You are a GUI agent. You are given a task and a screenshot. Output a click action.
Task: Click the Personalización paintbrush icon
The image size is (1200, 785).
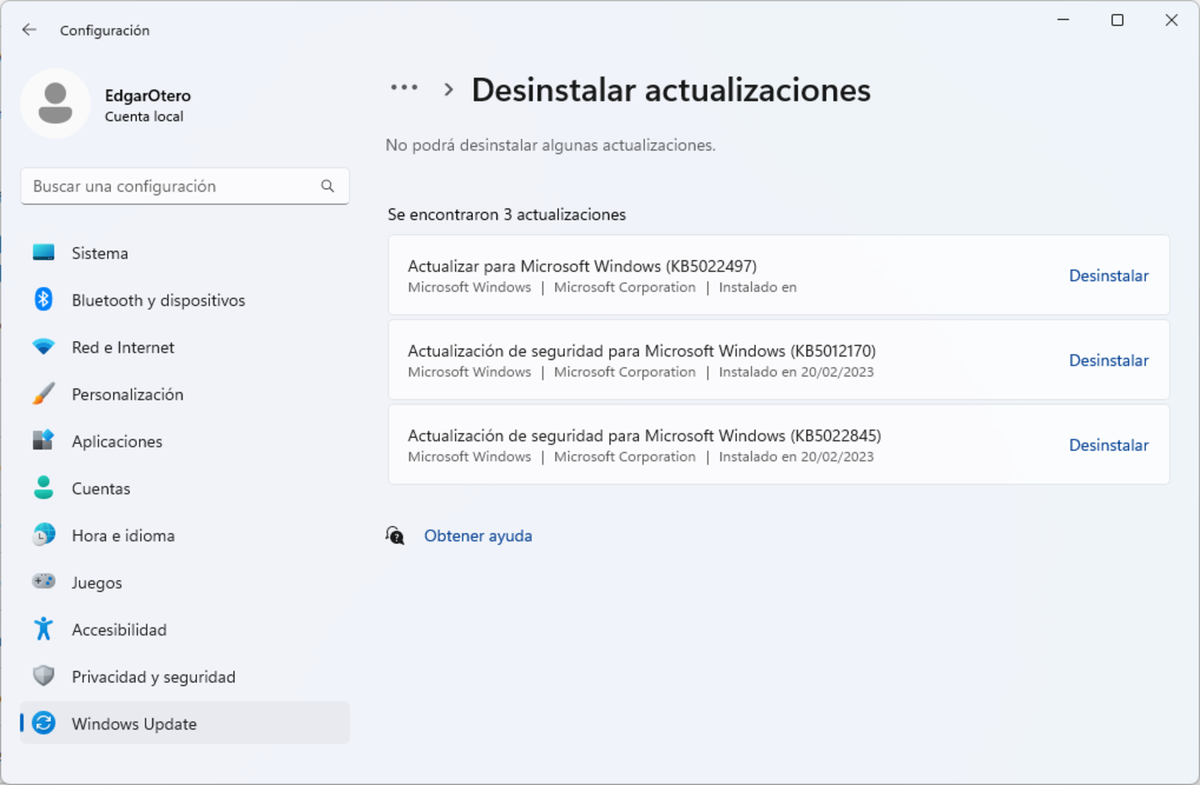click(43, 394)
